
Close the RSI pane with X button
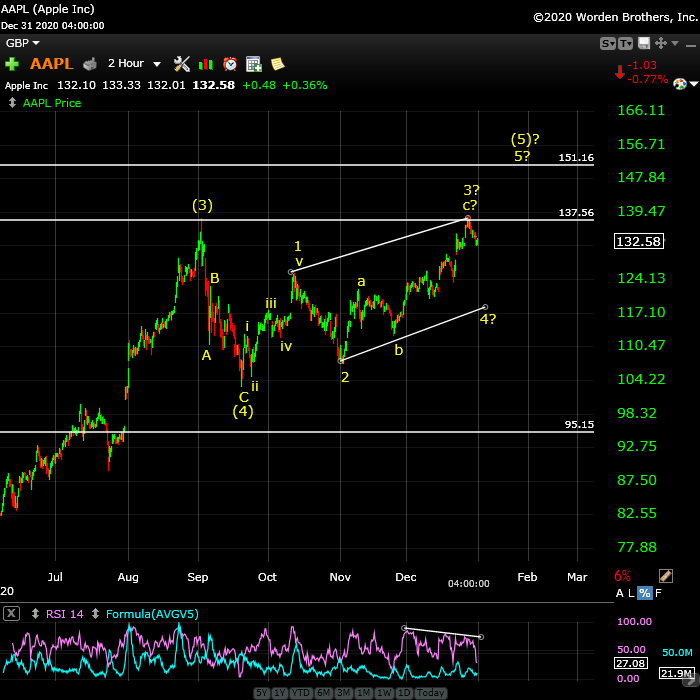pyautogui.click(x=11, y=613)
